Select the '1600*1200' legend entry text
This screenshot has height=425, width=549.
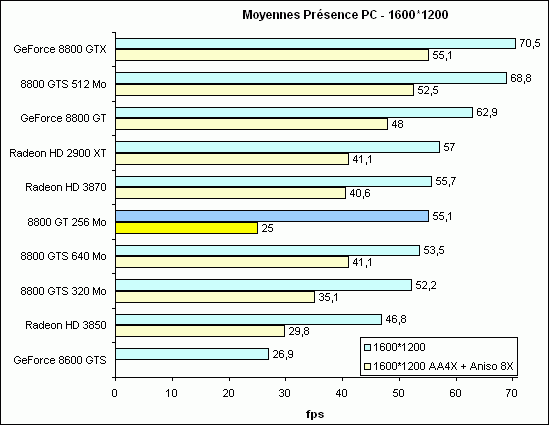coord(399,347)
